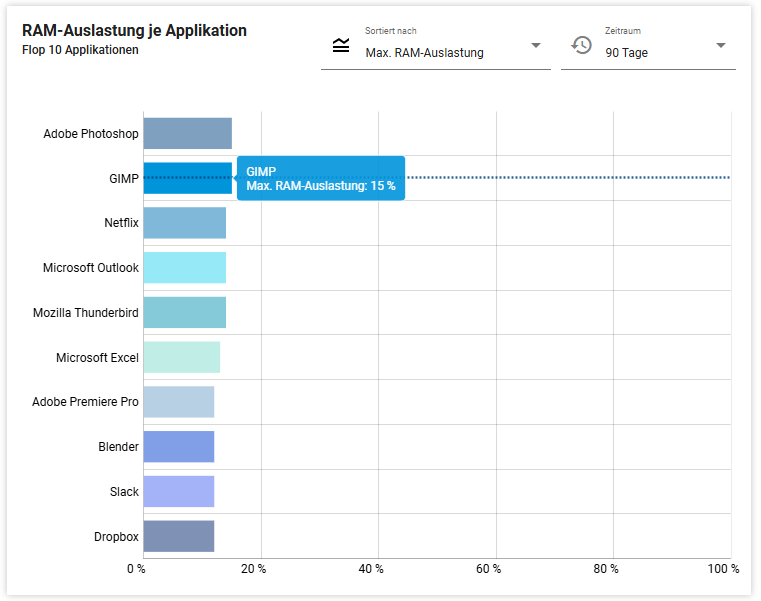
Task: Click the GIMP tooltip showing 15 %
Action: pyautogui.click(x=321, y=179)
